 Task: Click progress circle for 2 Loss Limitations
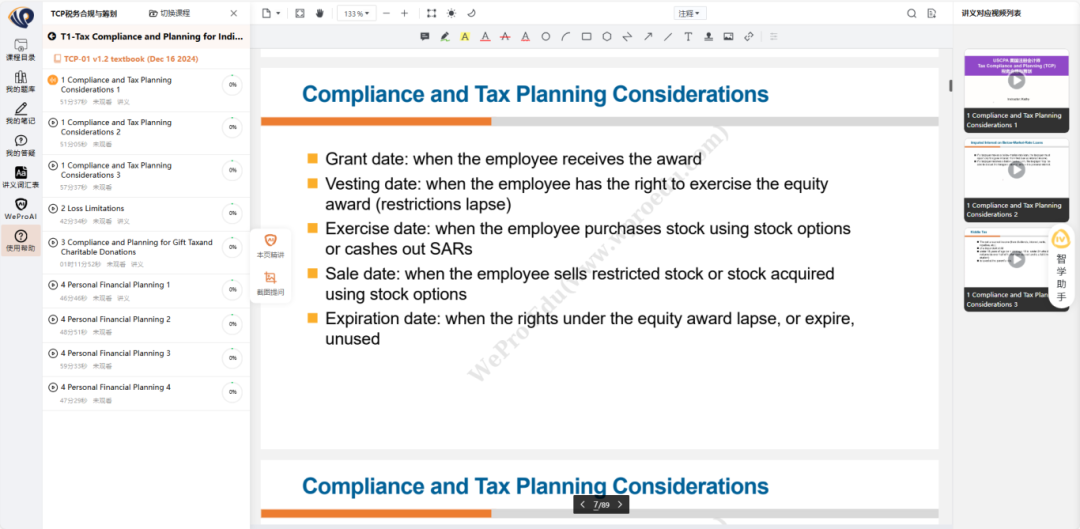click(x=232, y=214)
